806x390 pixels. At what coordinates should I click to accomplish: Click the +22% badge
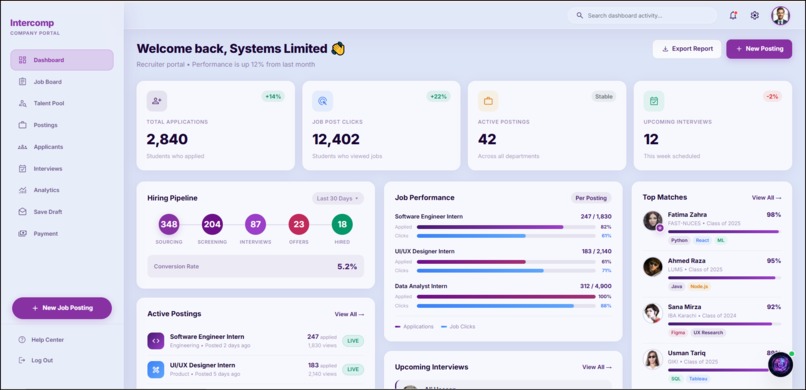click(438, 96)
